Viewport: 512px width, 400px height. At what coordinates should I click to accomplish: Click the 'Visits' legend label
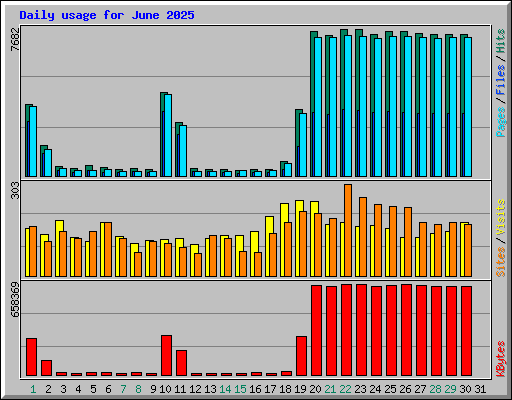pyautogui.click(x=501, y=217)
